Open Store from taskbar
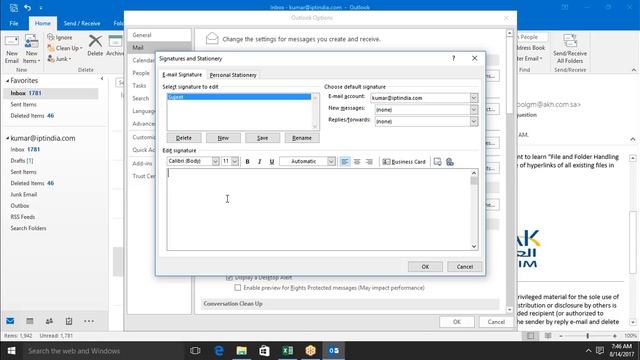This screenshot has width=640, height=360. point(264,351)
